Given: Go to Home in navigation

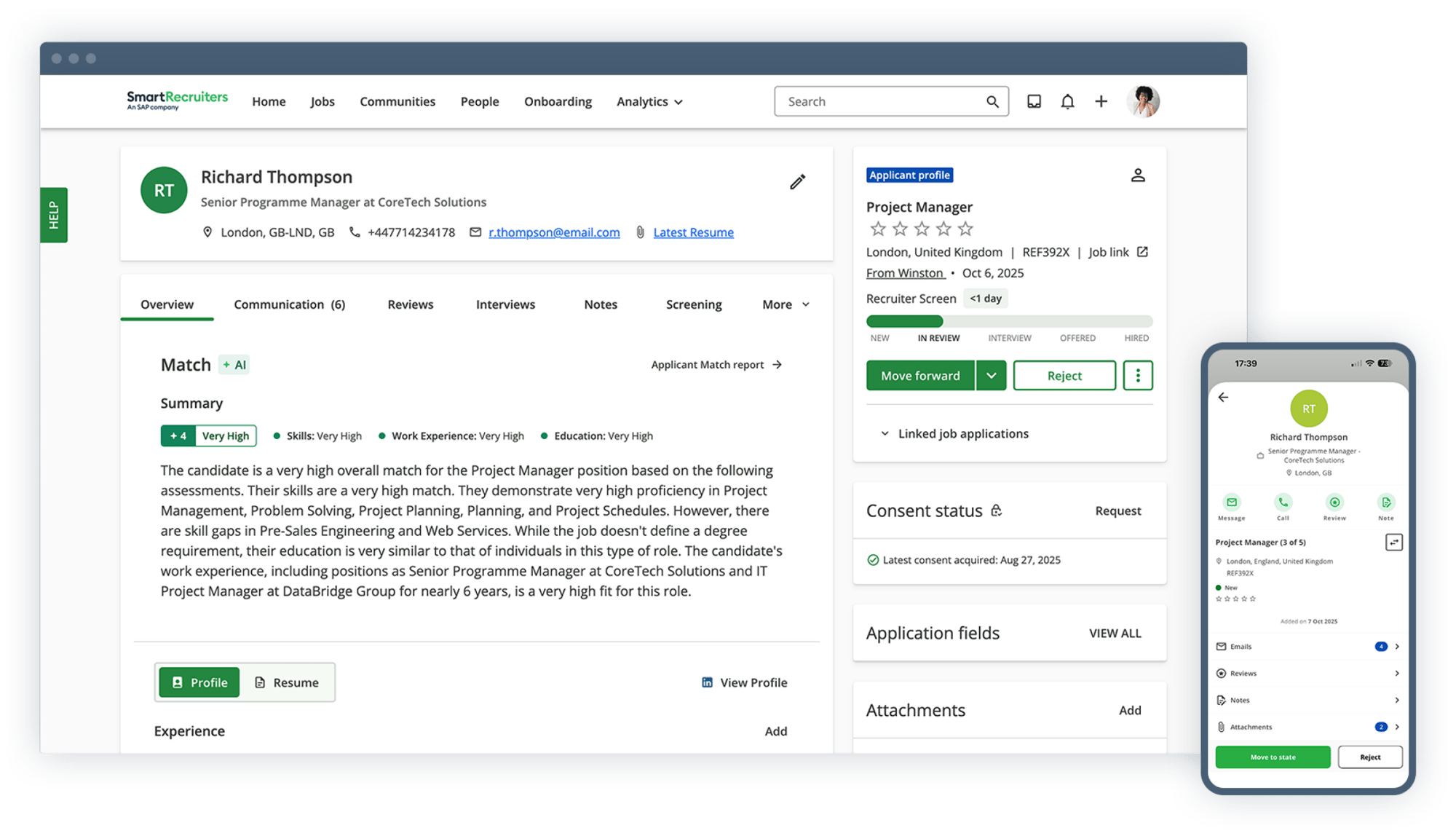Looking at the screenshot, I should pyautogui.click(x=269, y=101).
